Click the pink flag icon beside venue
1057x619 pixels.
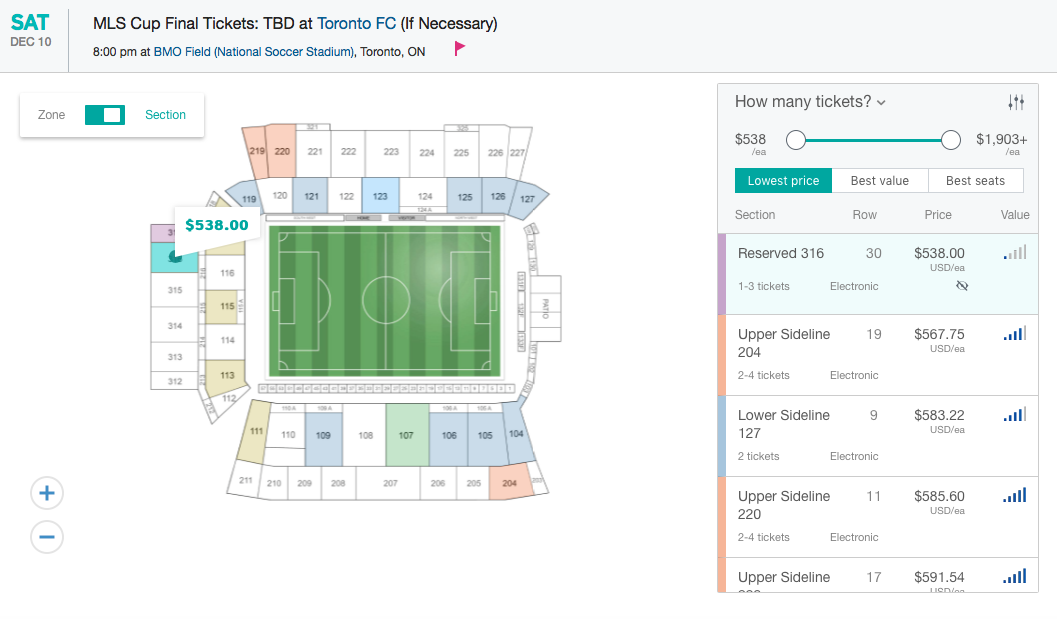pos(460,48)
